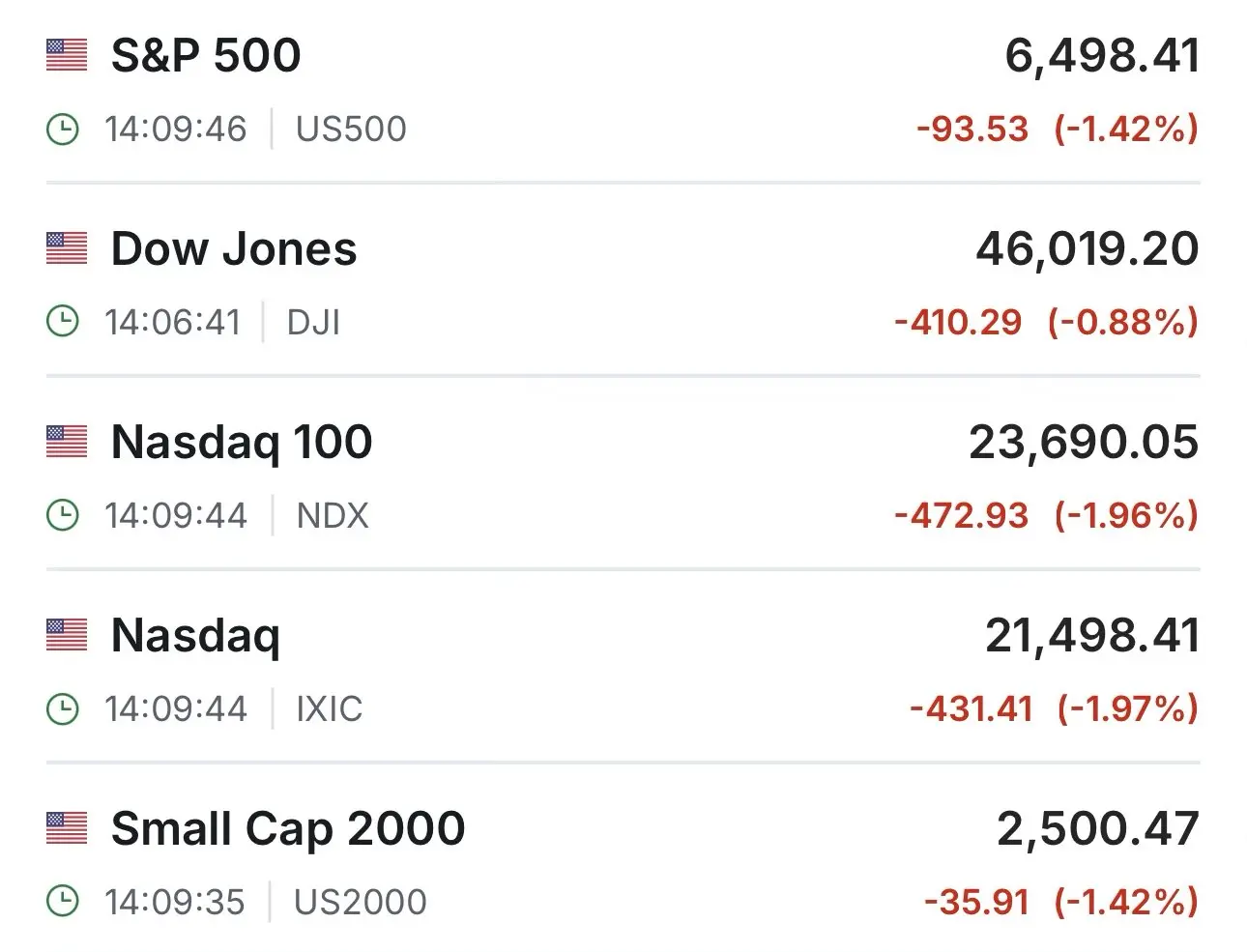The width and height of the screenshot is (1247, 952).
Task: Click the green clock icon under S&P 500
Action: [63, 129]
